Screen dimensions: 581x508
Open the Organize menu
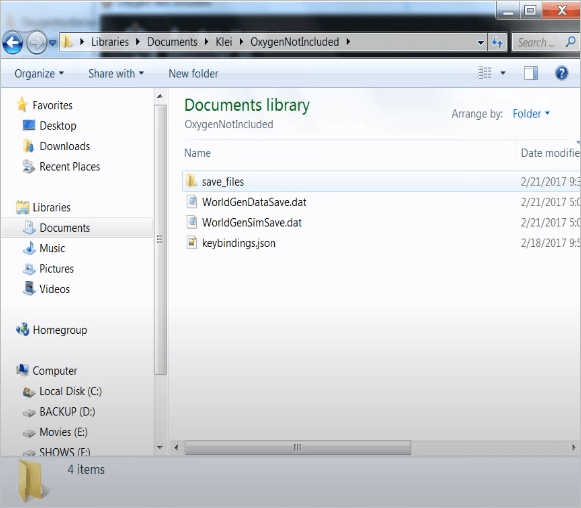[39, 73]
